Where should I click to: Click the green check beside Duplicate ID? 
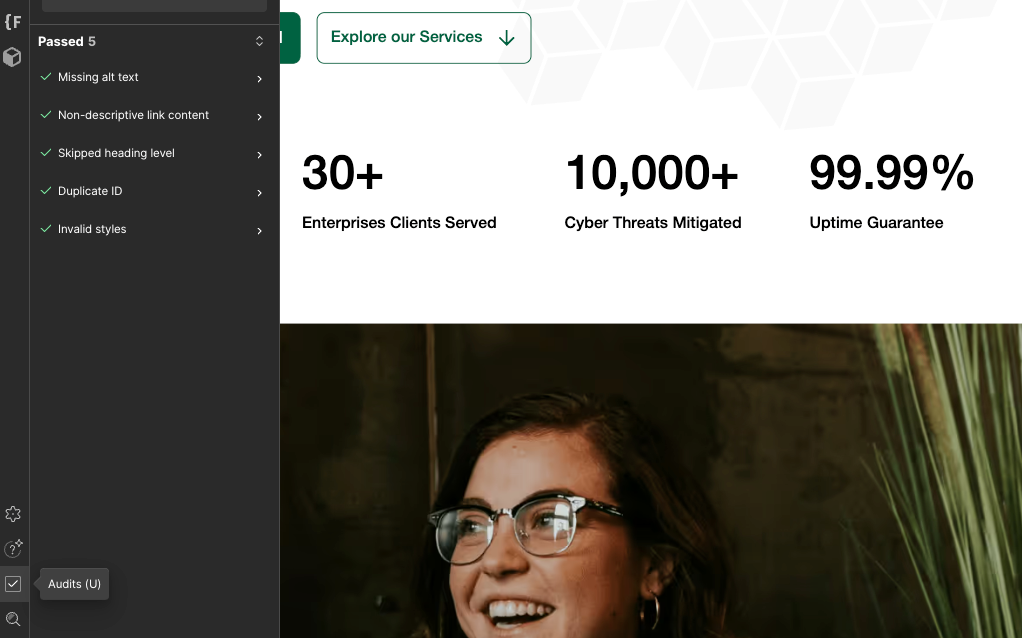(46, 191)
